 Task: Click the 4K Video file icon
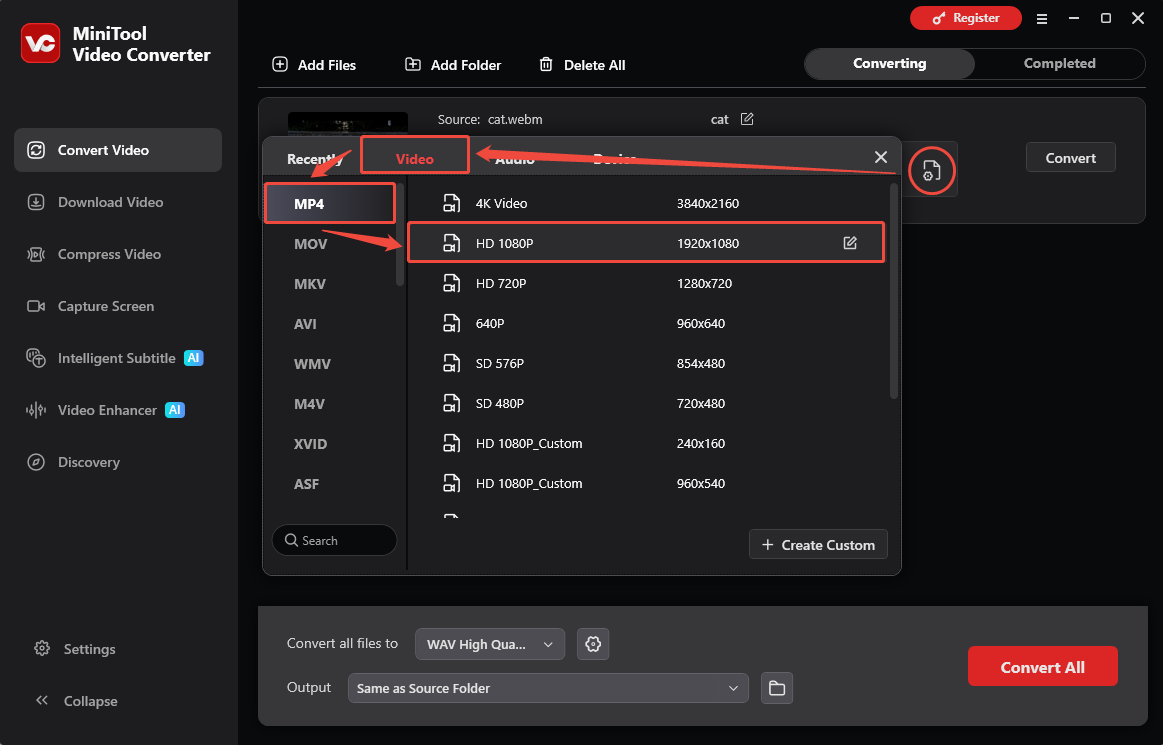[x=451, y=203]
